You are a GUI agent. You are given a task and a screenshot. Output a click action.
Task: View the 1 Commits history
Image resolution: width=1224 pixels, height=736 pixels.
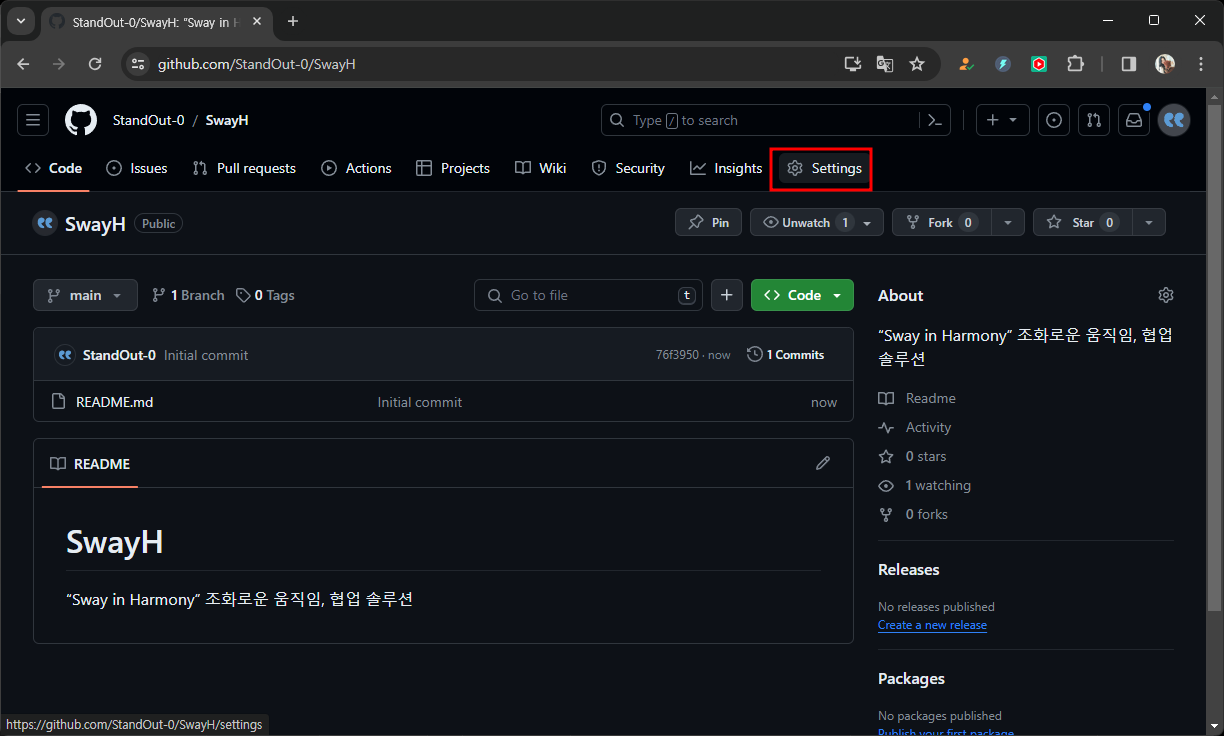point(786,355)
